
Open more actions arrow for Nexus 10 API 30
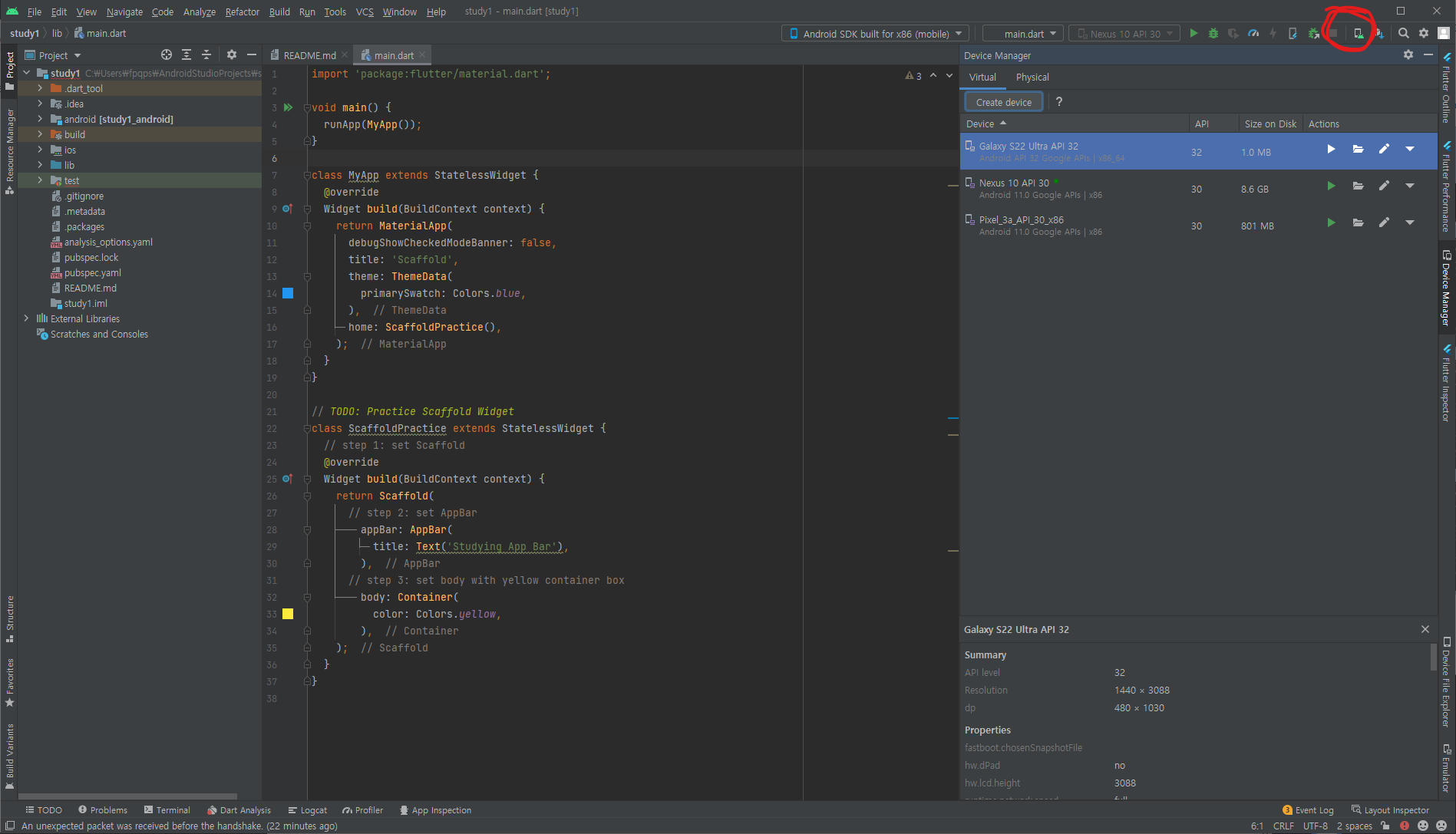1410,186
